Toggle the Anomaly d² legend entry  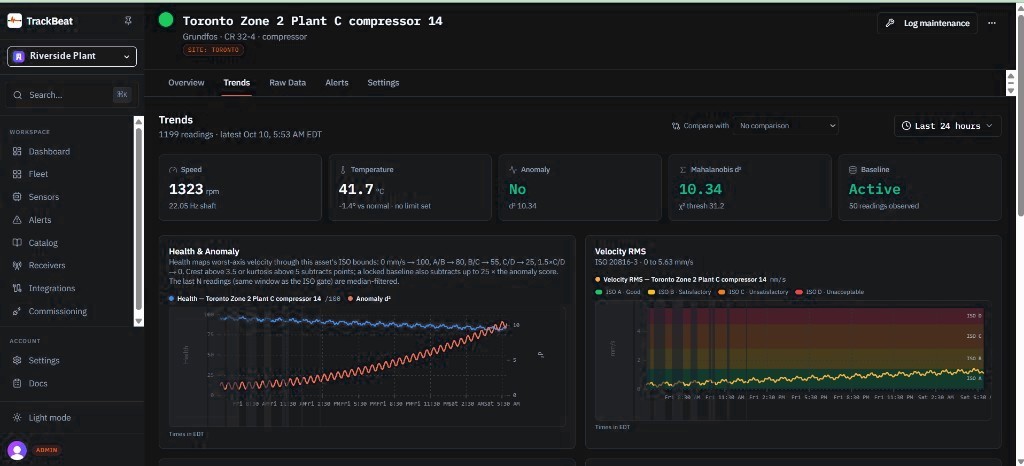point(370,298)
